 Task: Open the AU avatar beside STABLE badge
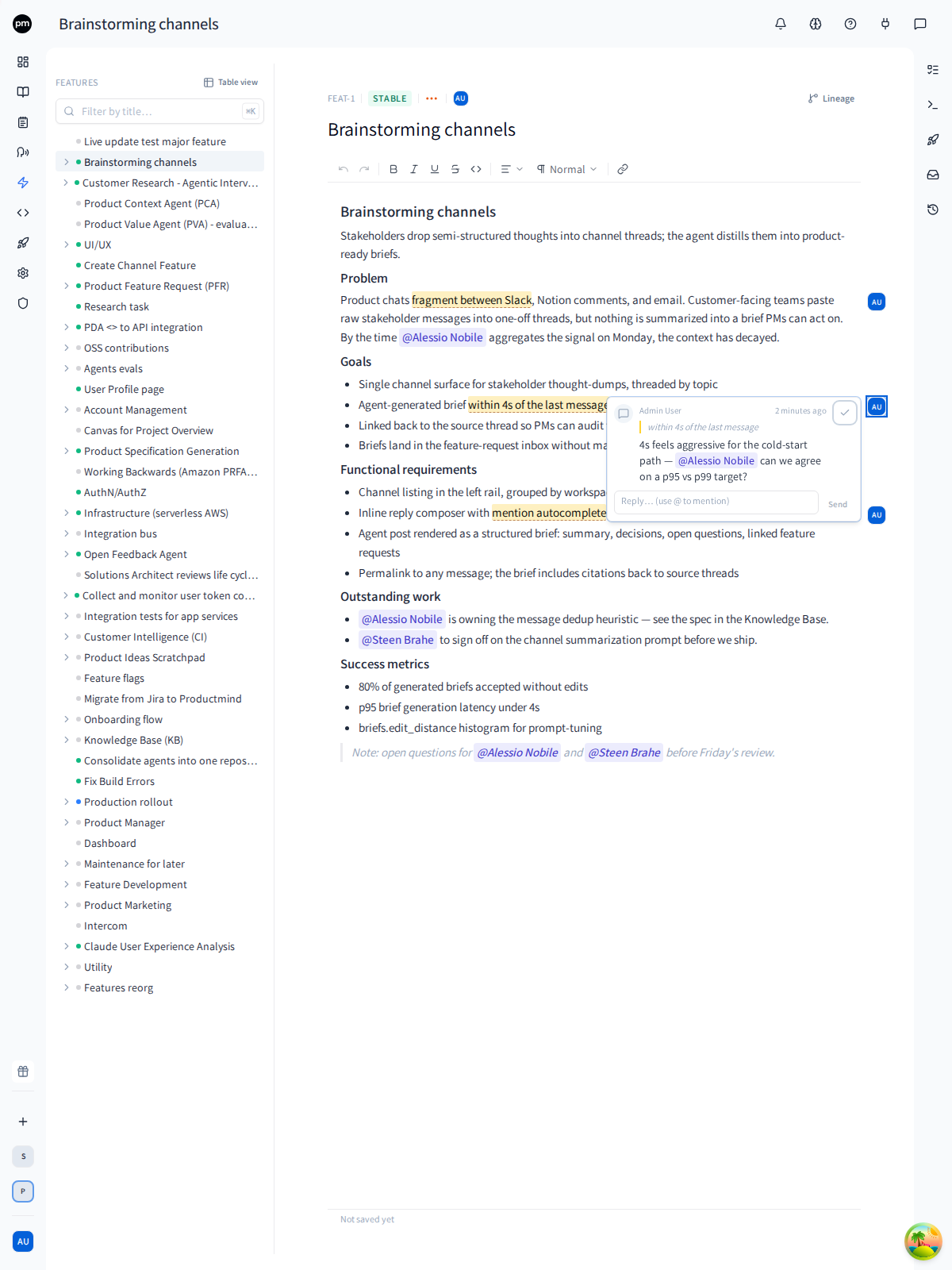(461, 98)
